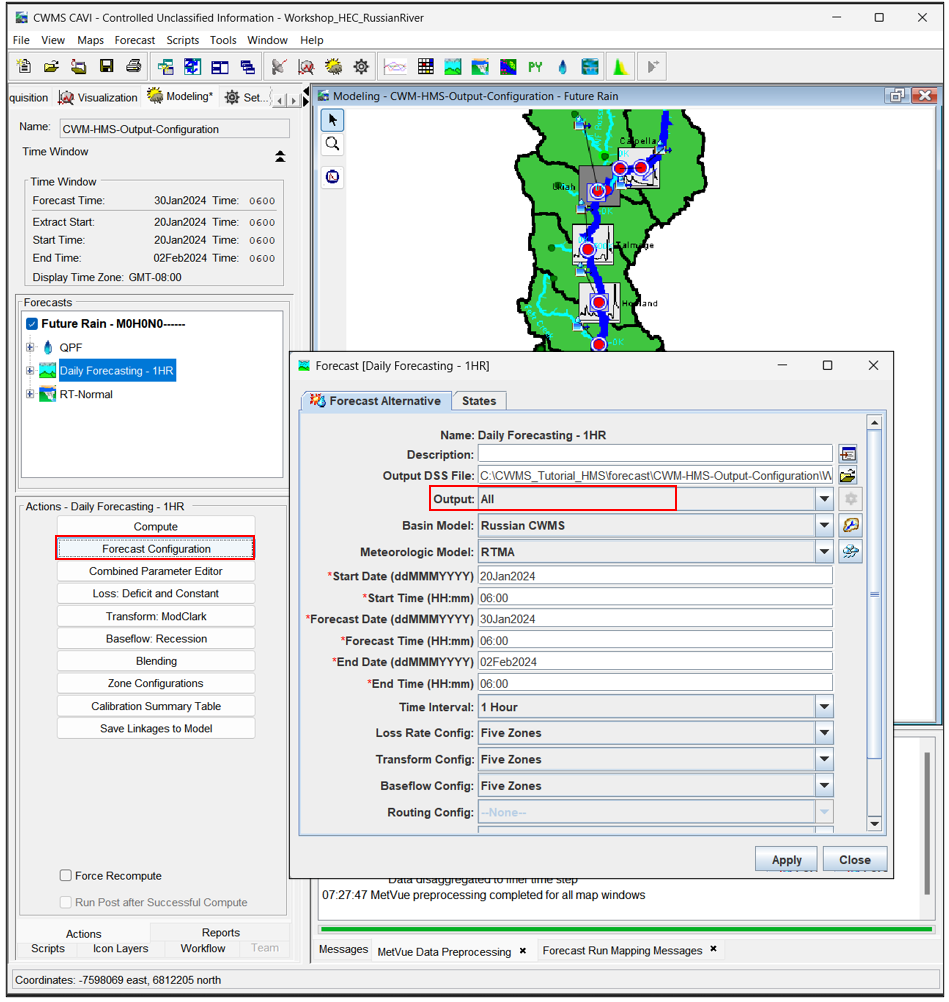Click the Compute button
The height and width of the screenshot is (1002, 949).
156,526
